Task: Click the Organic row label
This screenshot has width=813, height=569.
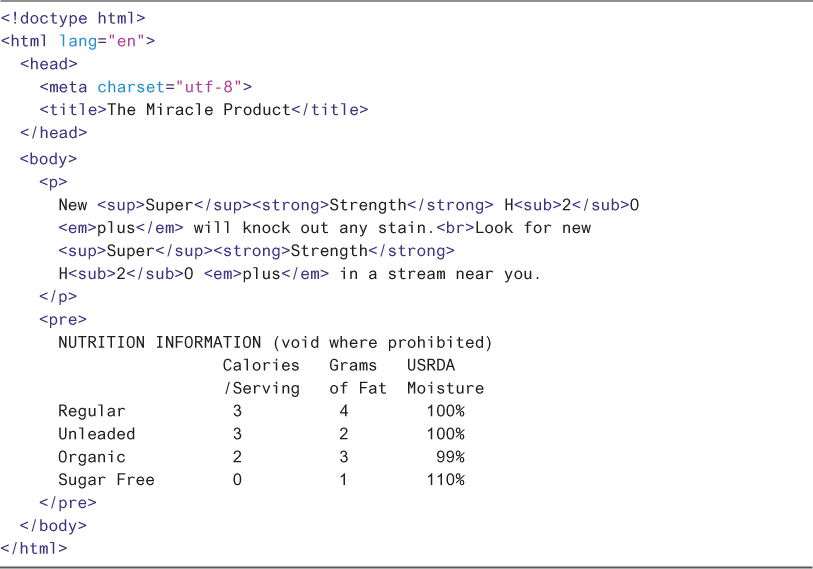Action: 92,457
